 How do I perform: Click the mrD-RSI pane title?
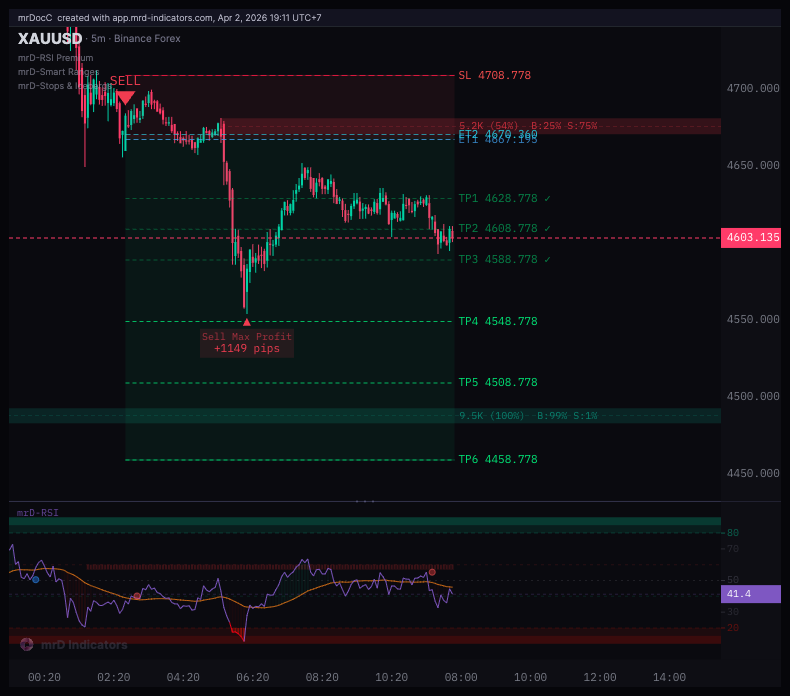[x=38, y=513]
